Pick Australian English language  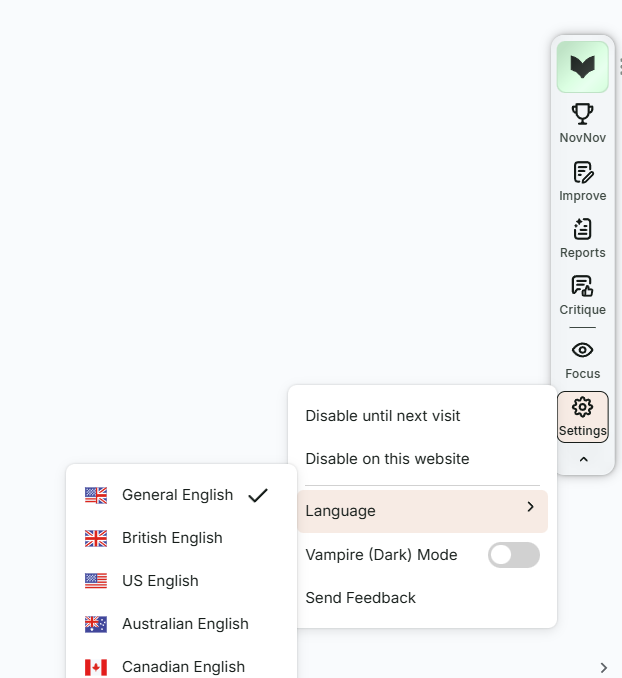click(185, 624)
